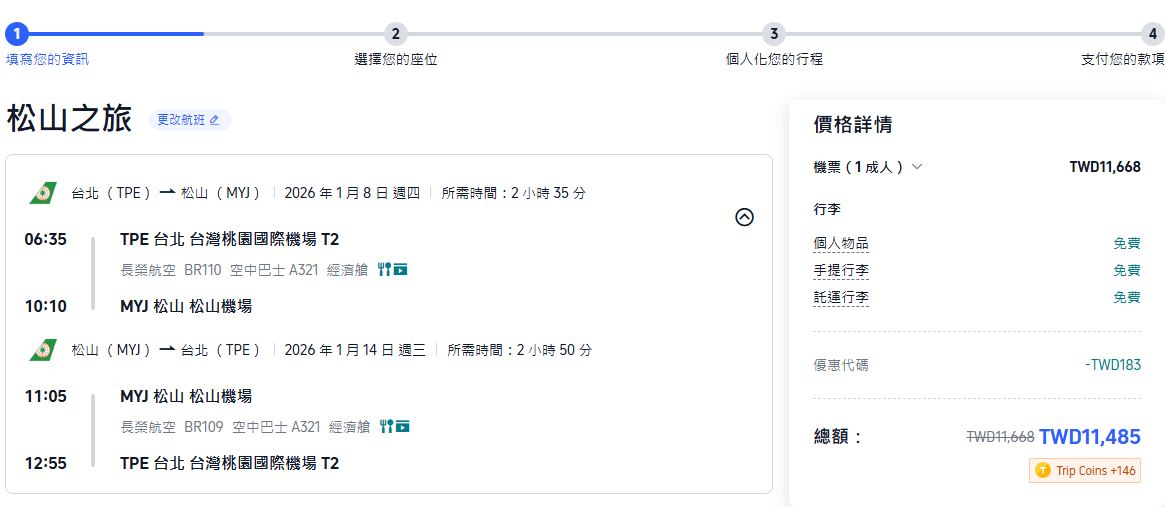This screenshot has height=507, width=1165.
Task: Go to step 4 支付您的款項
Action: (x=1153, y=34)
